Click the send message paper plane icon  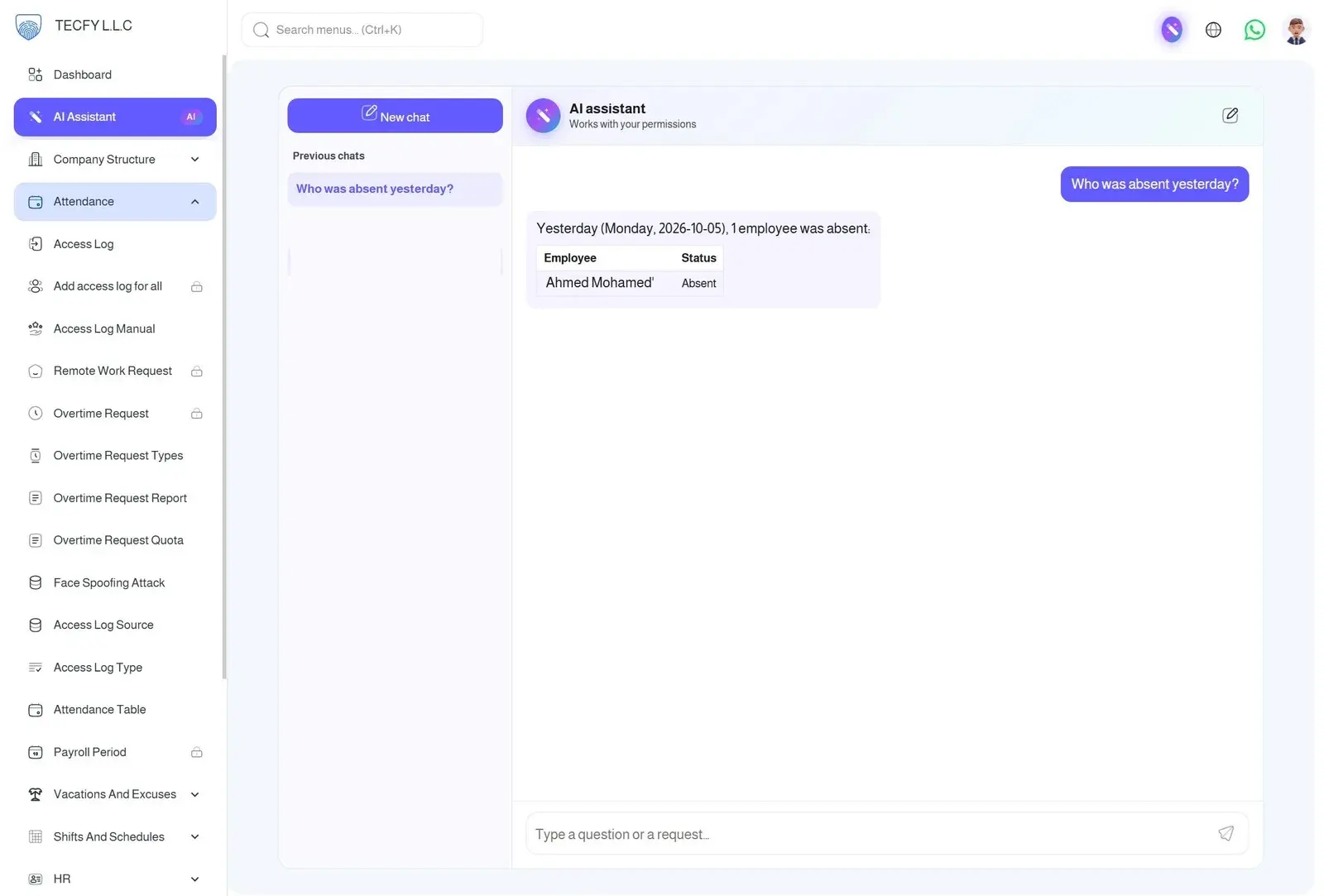click(1226, 833)
